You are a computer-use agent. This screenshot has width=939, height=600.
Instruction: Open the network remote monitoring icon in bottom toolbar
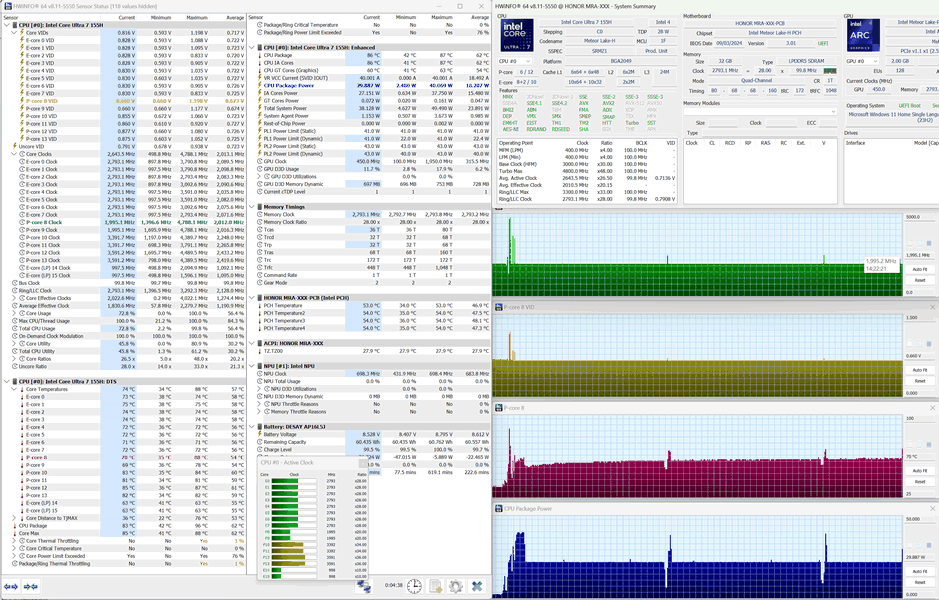coord(363,586)
